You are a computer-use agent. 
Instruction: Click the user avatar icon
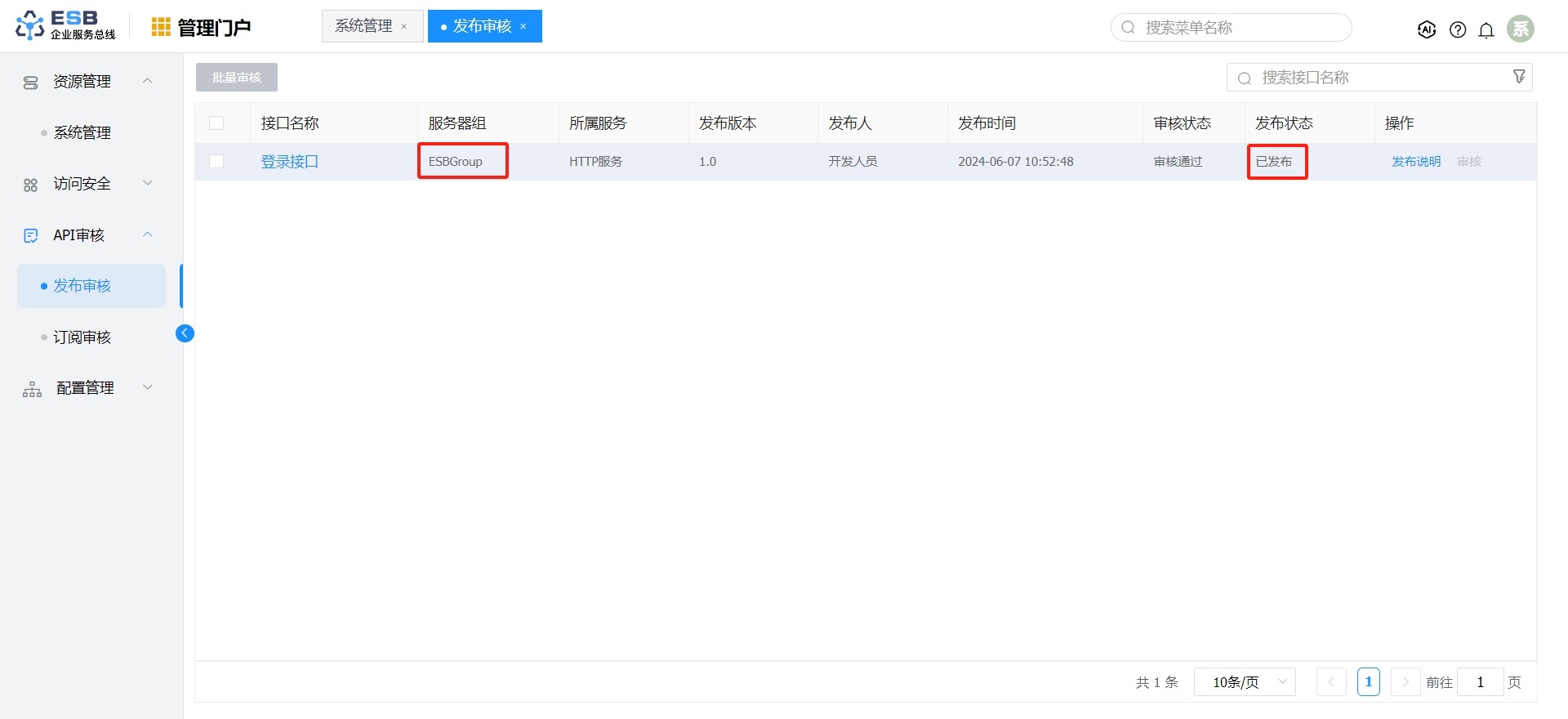coord(1521,29)
